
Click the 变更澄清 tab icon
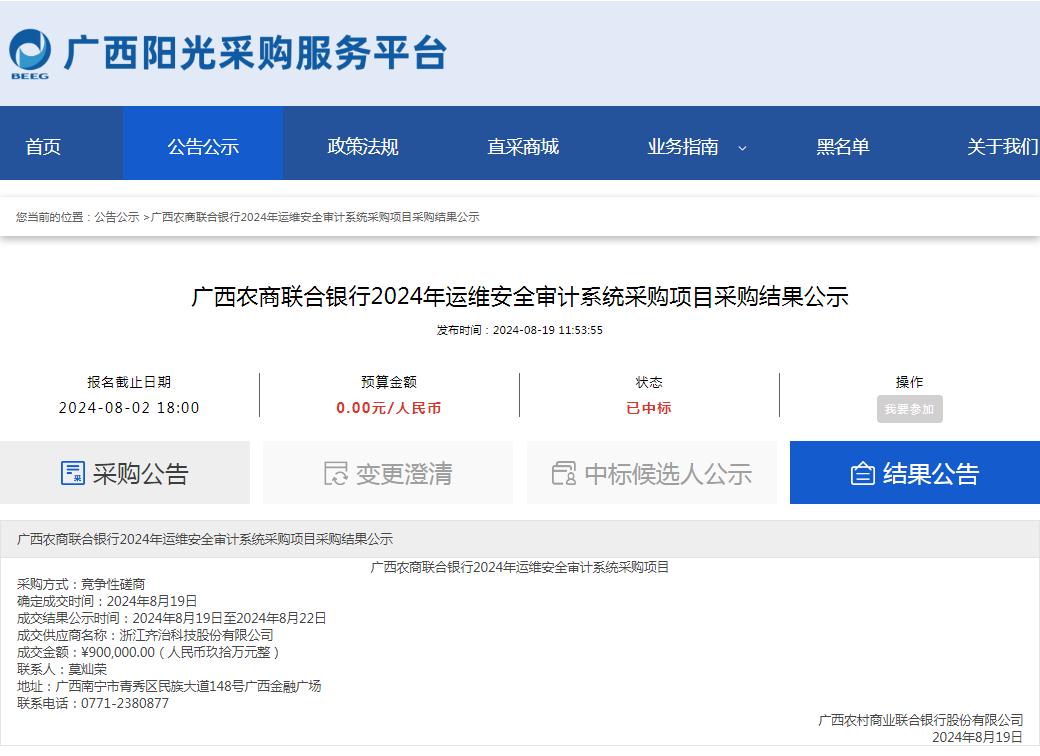click(336, 473)
